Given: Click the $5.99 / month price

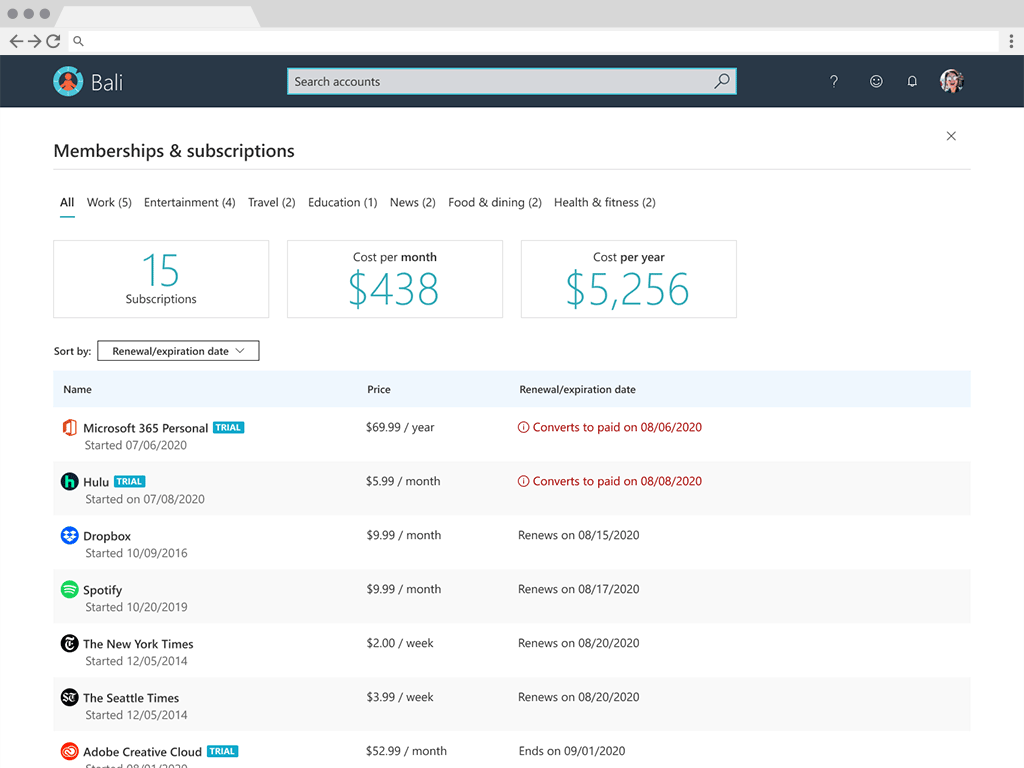Looking at the screenshot, I should [x=403, y=481].
